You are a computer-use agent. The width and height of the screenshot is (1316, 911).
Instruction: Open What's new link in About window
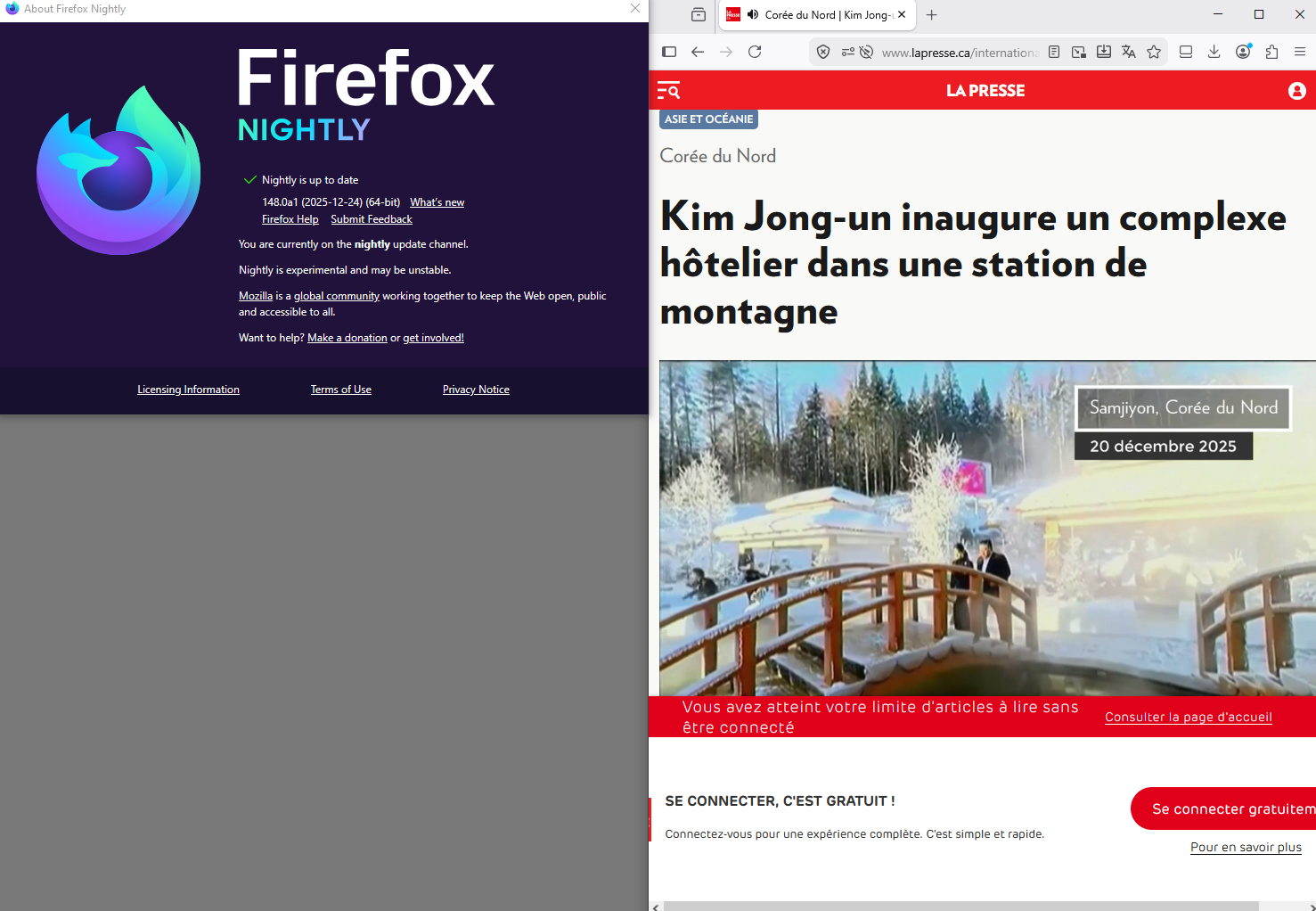437,202
